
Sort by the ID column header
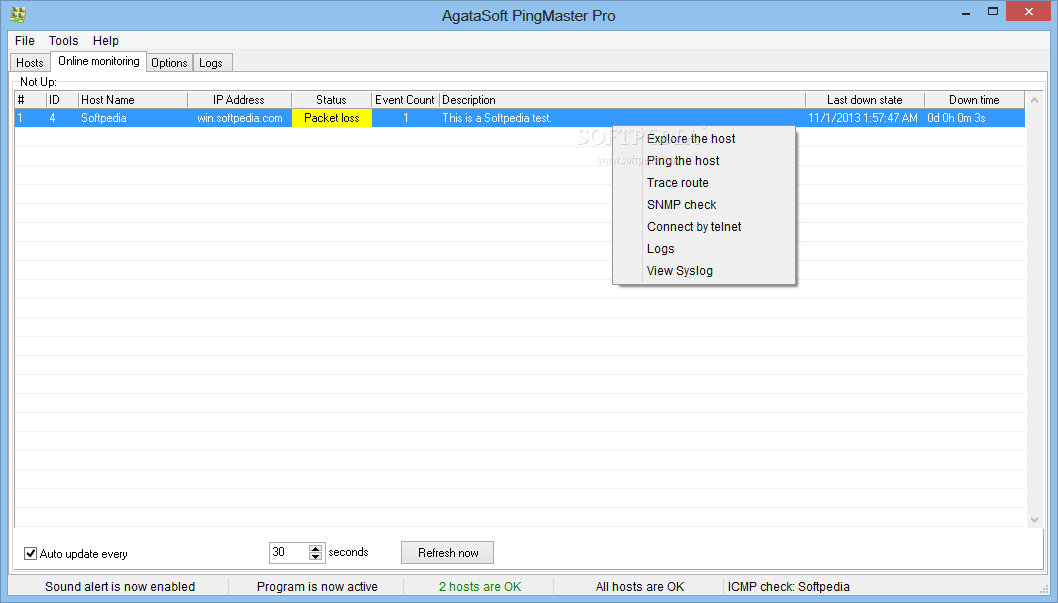coord(62,100)
